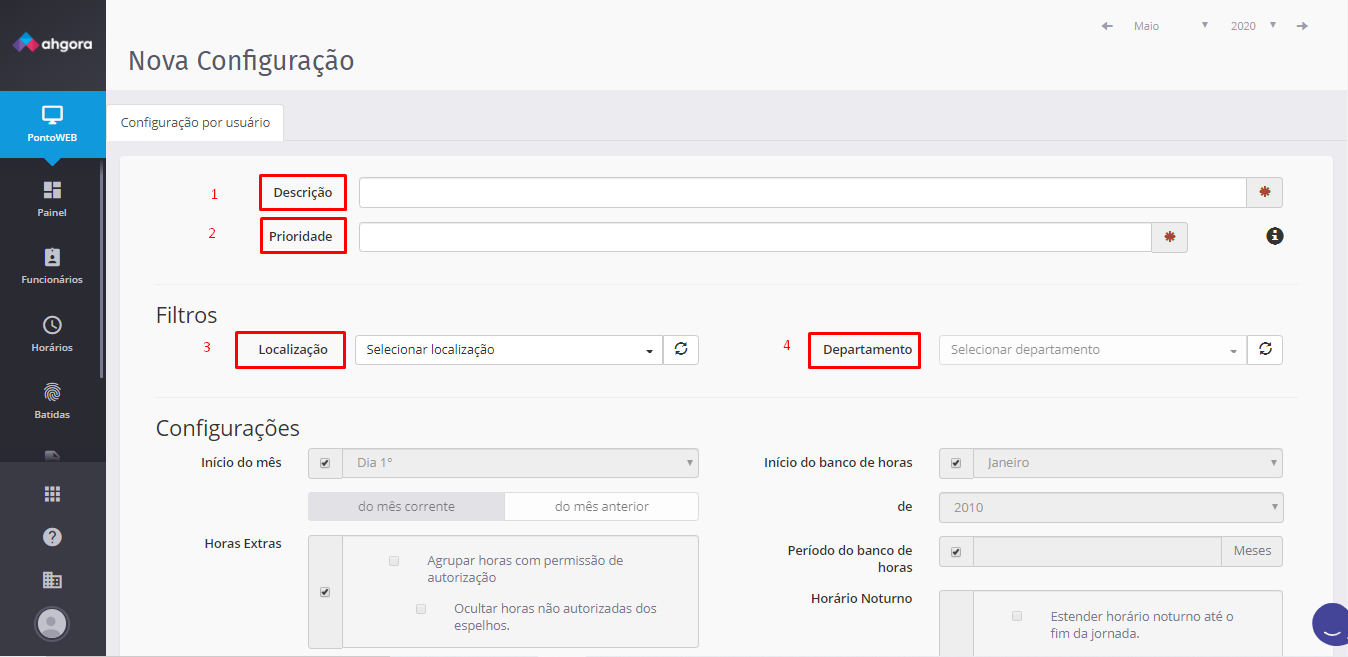
Task: Toggle the Início do mês checkbox
Action: (325, 463)
